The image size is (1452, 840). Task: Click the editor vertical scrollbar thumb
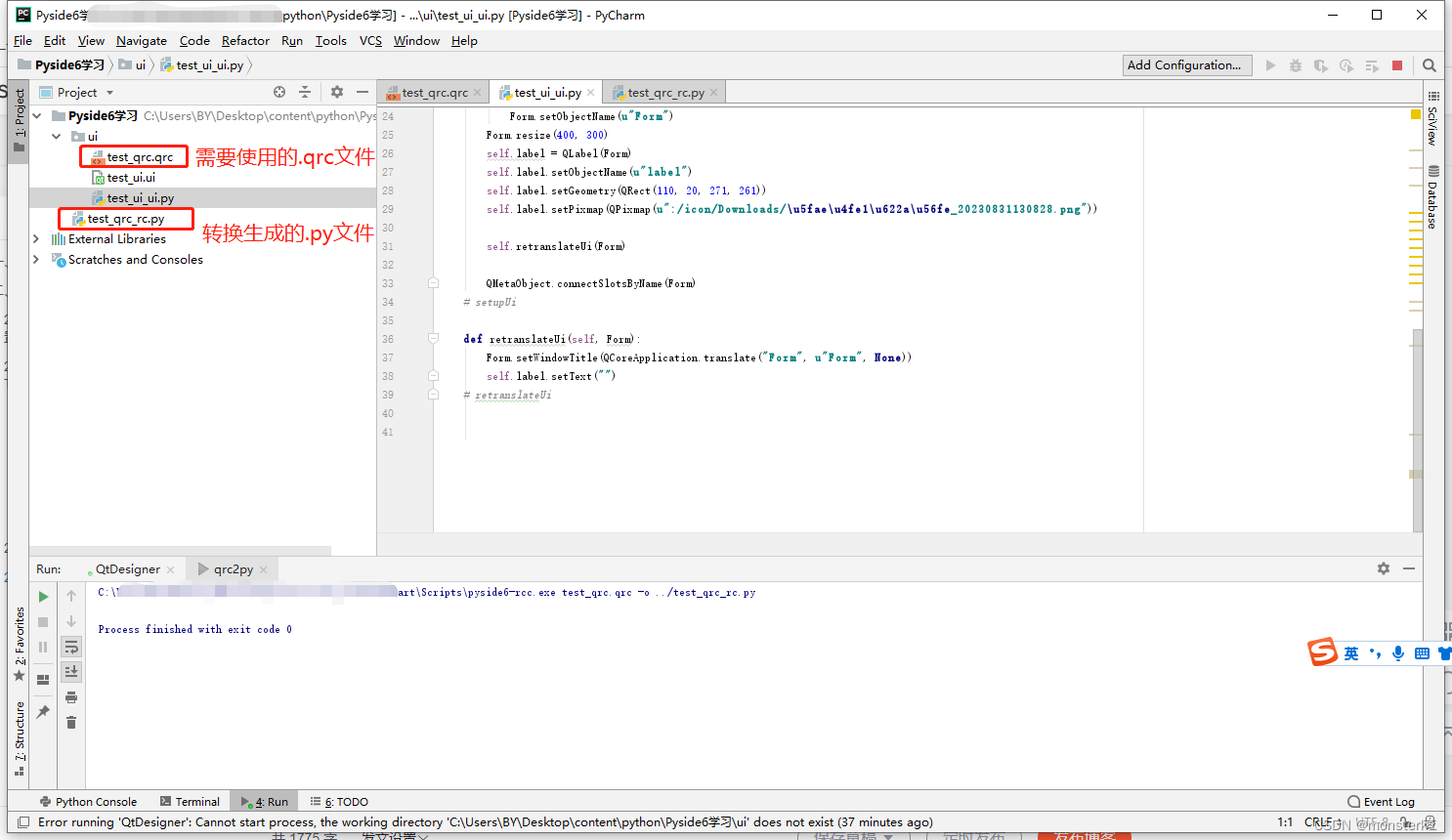[x=1418, y=430]
